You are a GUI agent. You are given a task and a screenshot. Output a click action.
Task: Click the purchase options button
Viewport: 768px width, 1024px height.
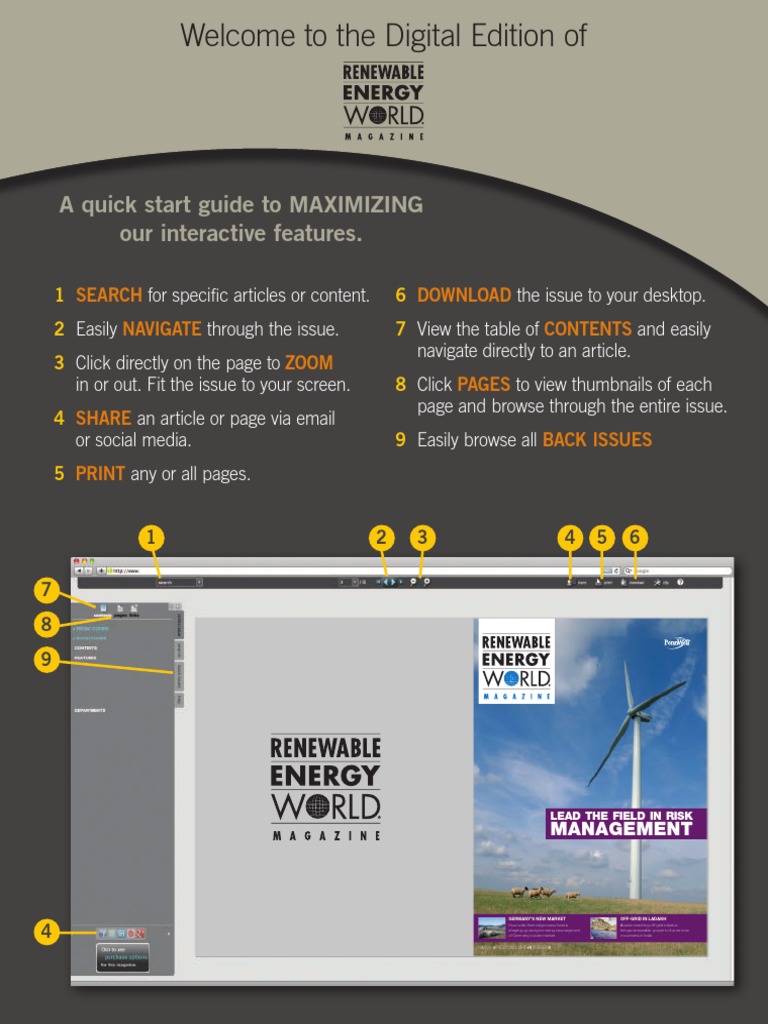123,957
